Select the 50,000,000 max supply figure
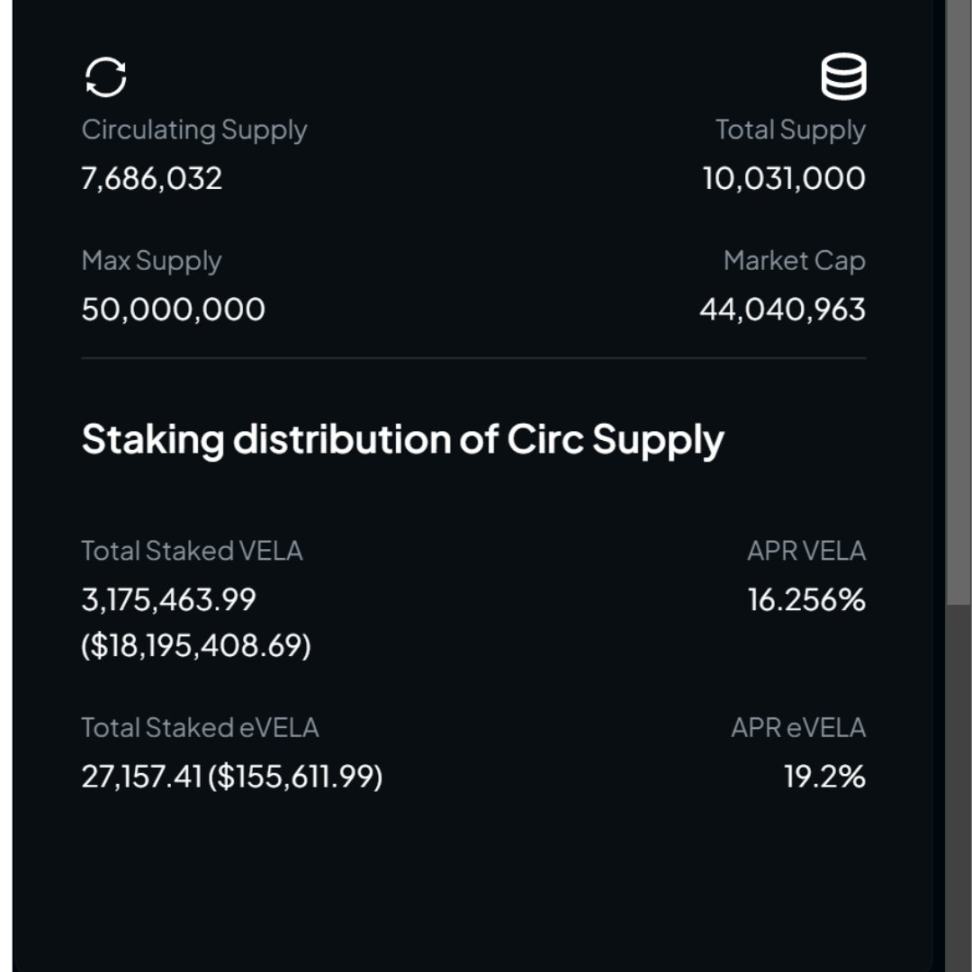Screen dimensions: 972x972 click(x=173, y=310)
